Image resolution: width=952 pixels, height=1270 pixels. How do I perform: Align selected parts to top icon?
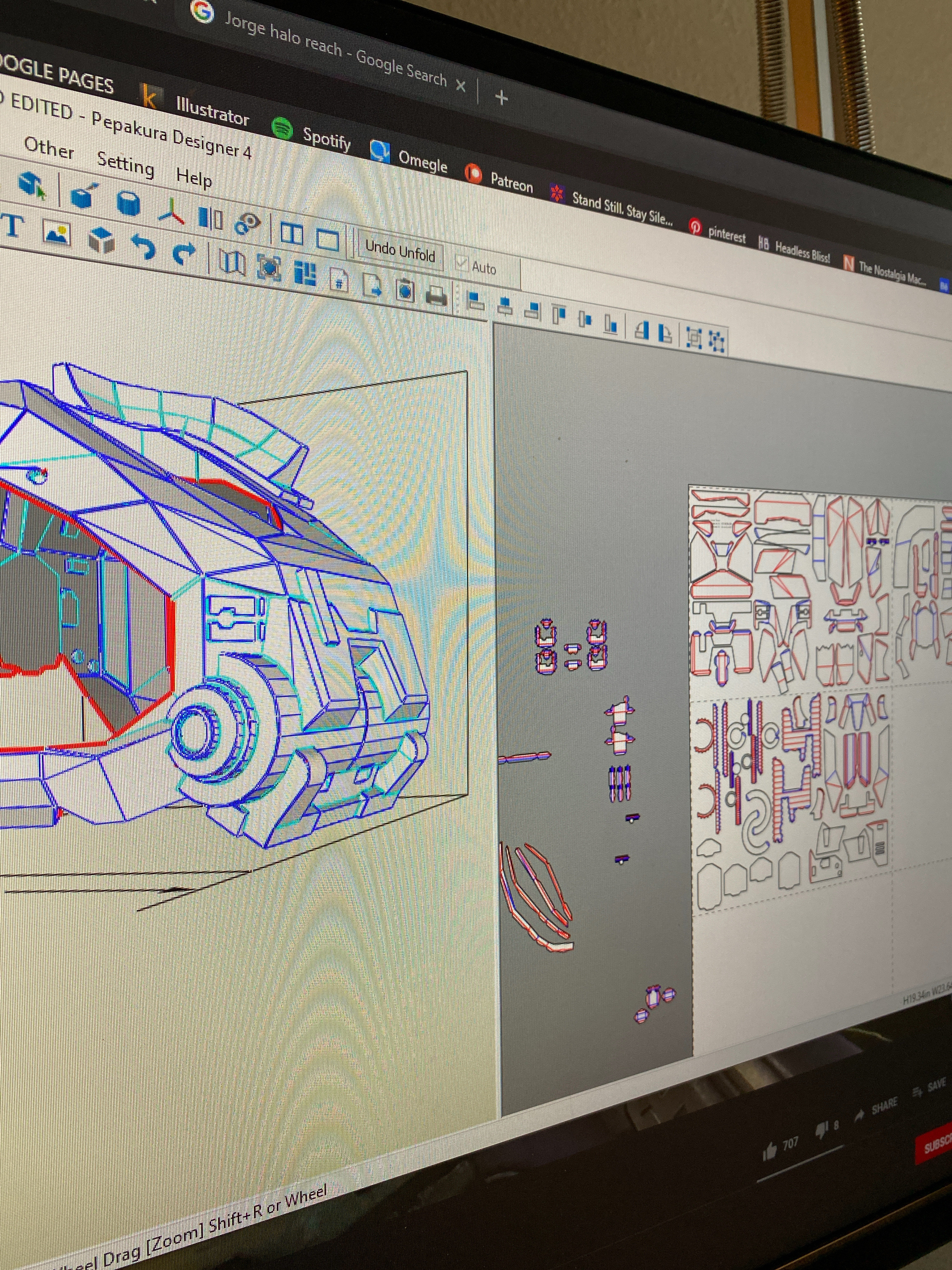pyautogui.click(x=558, y=315)
